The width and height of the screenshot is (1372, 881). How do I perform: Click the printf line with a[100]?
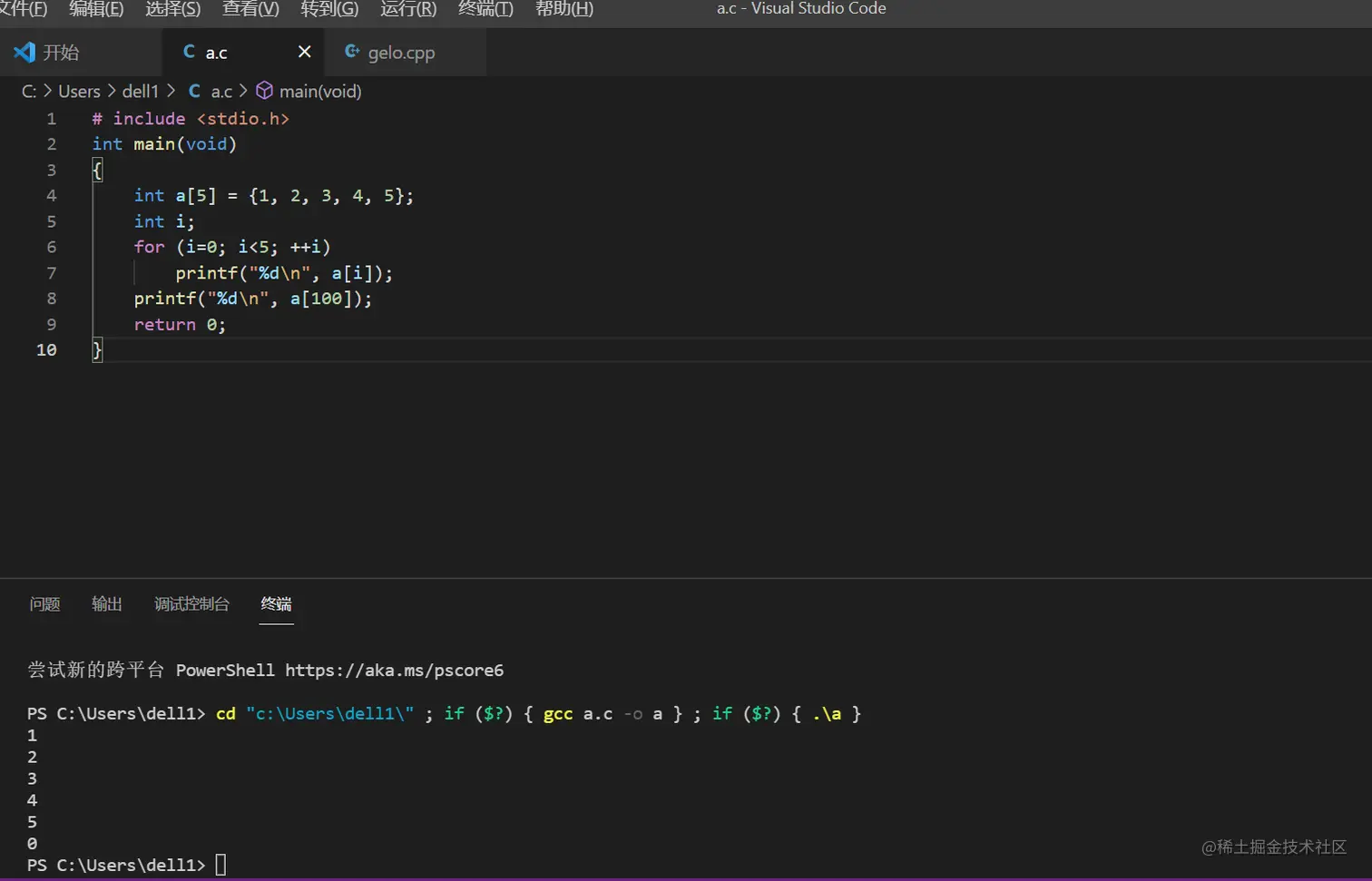coord(253,299)
